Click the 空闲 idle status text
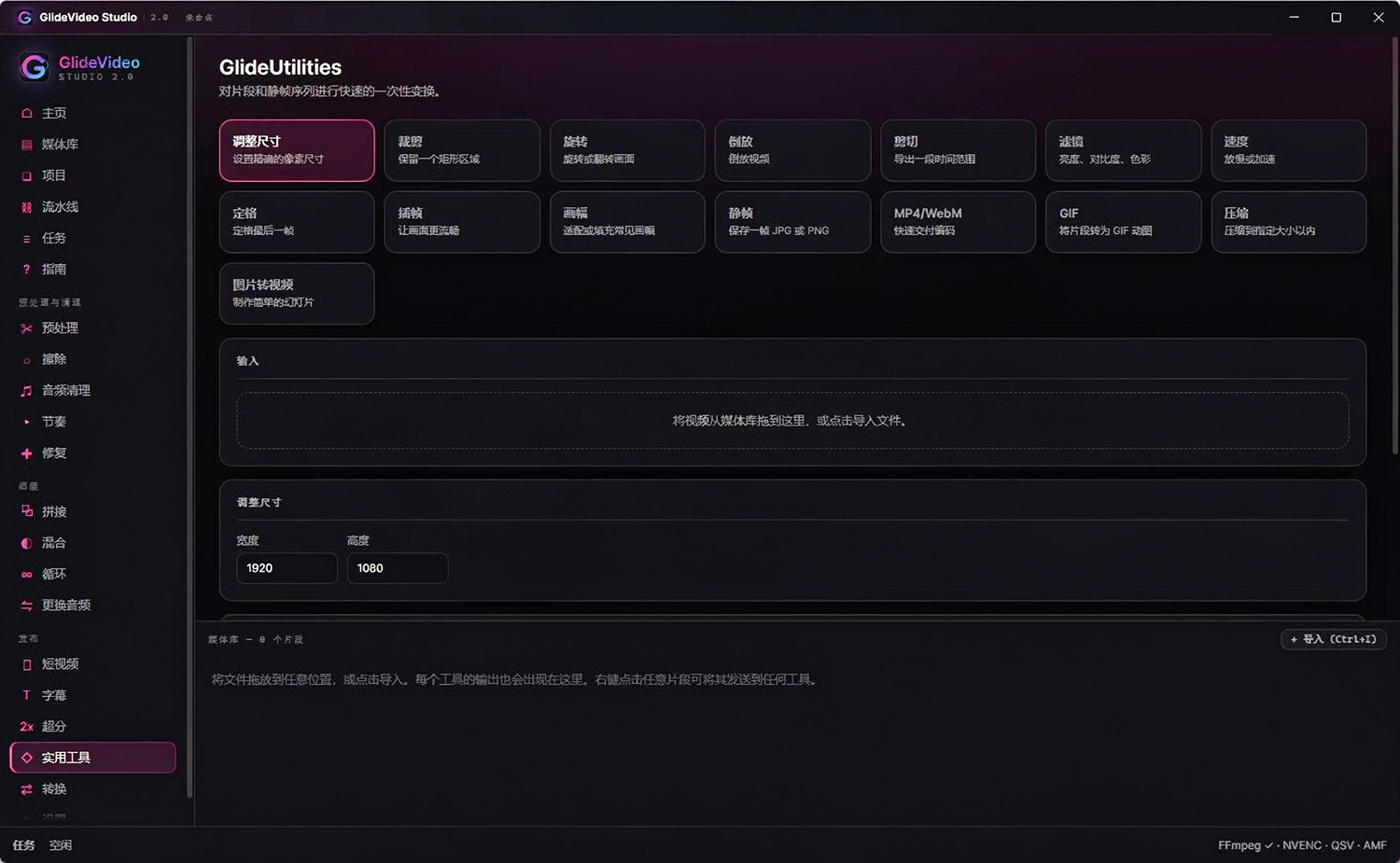Viewport: 1400px width, 863px height. (x=61, y=845)
